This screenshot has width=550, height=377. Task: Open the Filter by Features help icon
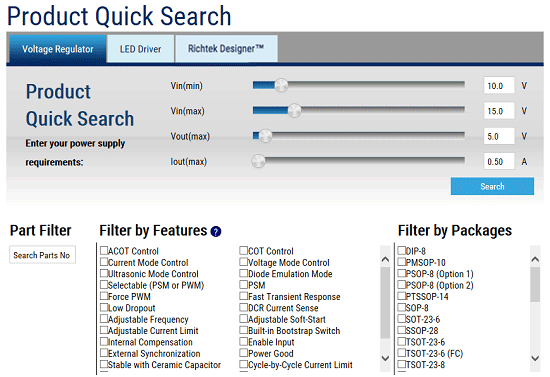(216, 231)
